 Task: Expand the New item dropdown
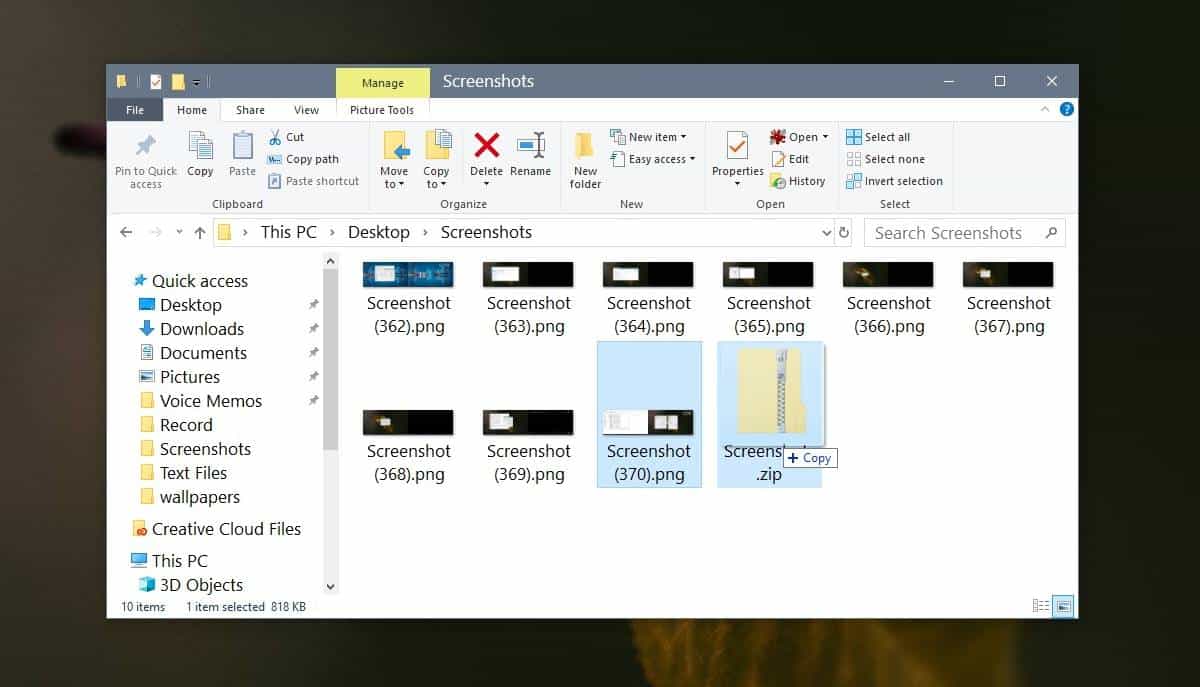(650, 136)
